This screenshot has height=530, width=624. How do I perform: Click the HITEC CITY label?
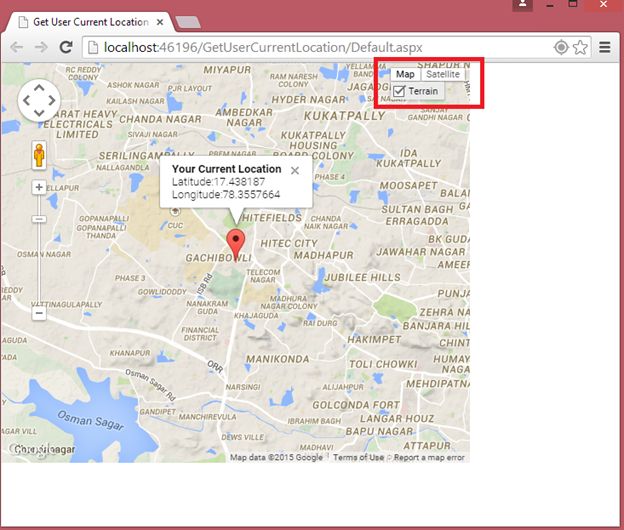289,243
